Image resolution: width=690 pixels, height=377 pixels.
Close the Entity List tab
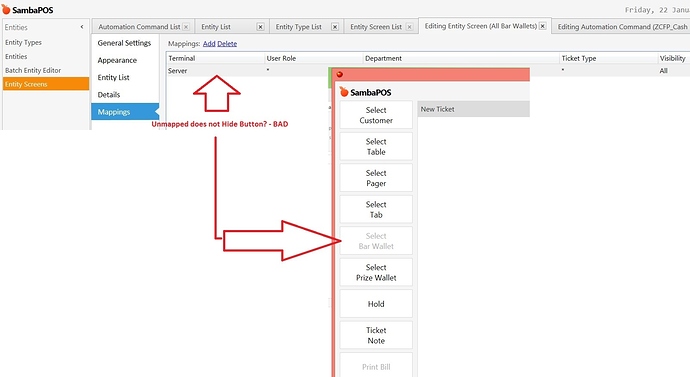tap(261, 27)
